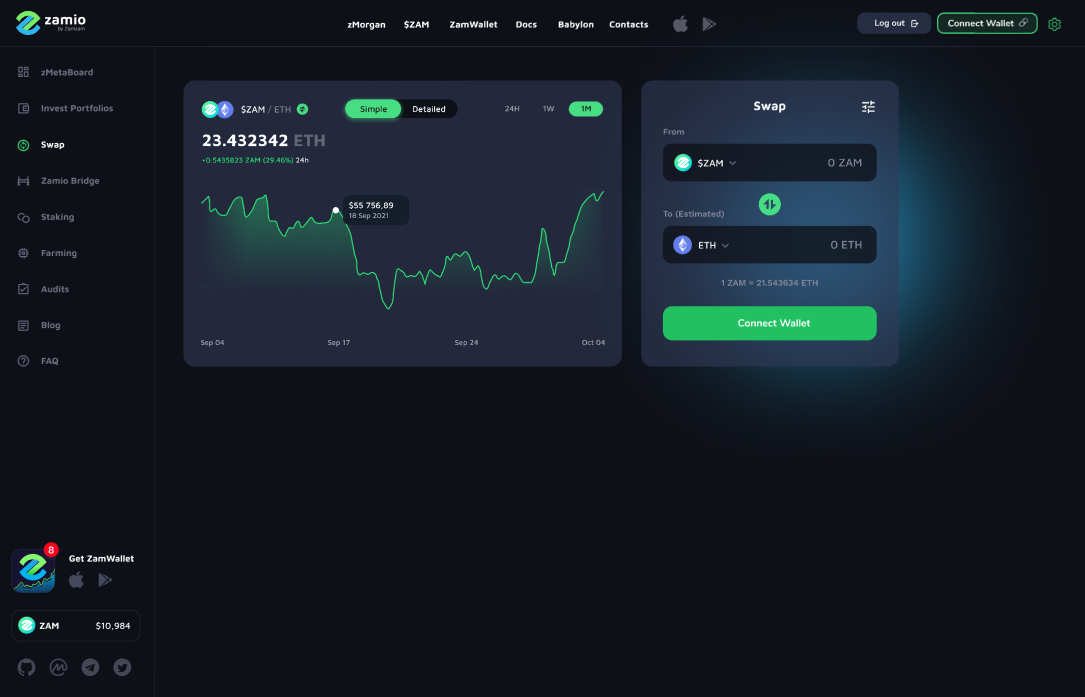
Task: Open the Blog sidebar link
Action: pos(51,325)
